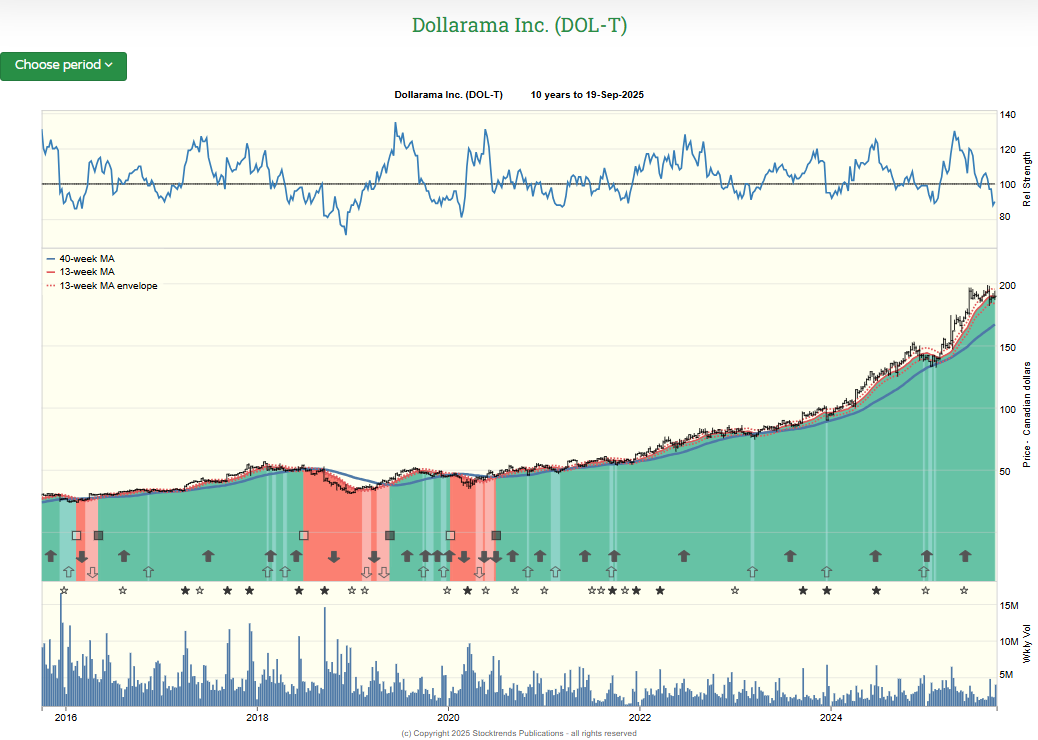Click the 15M weekly volume axis label

(x=1009, y=606)
